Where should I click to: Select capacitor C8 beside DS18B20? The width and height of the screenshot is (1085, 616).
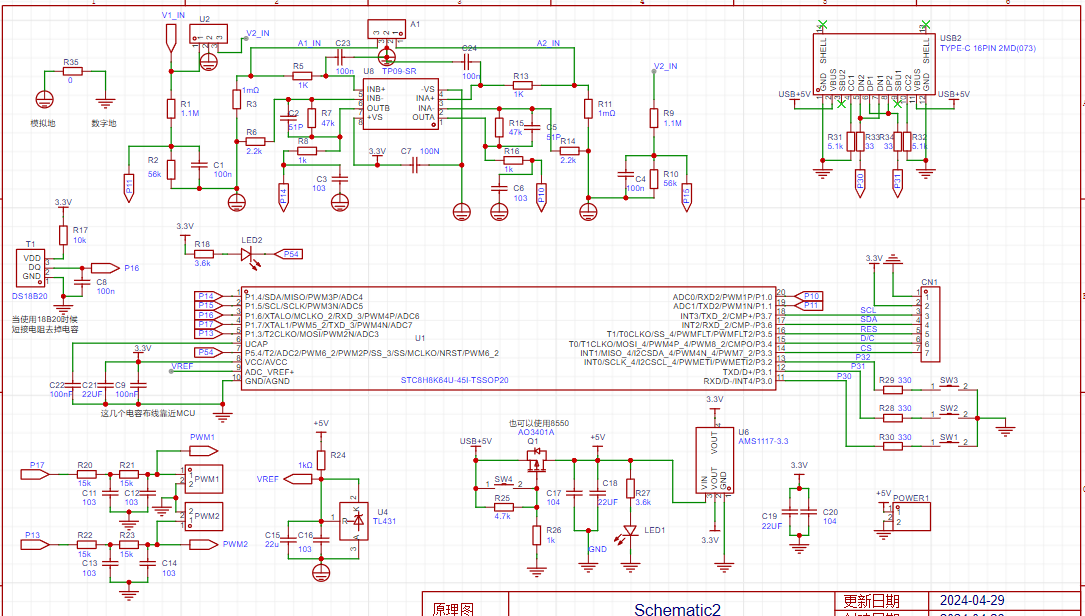[82, 281]
